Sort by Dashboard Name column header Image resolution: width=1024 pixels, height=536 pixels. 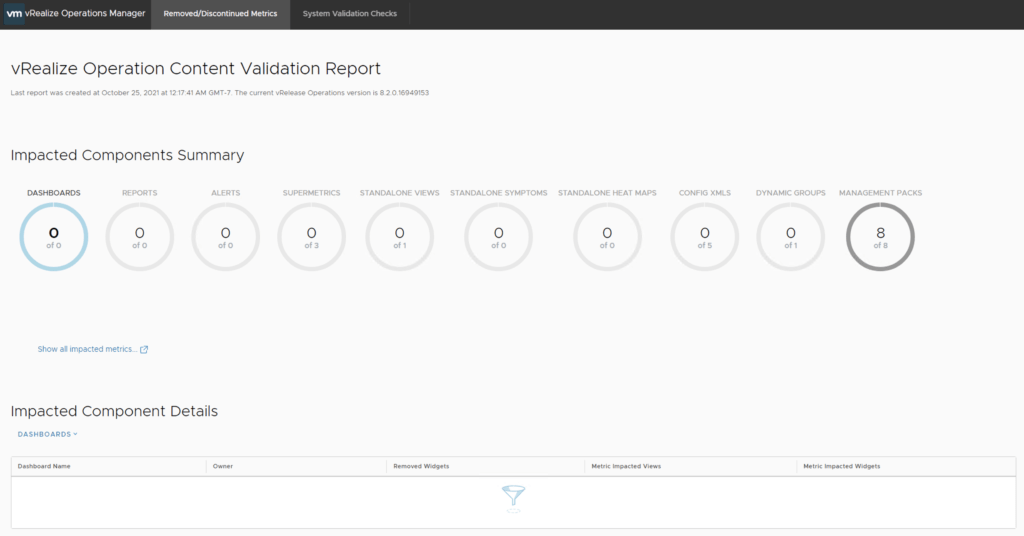[x=44, y=466]
